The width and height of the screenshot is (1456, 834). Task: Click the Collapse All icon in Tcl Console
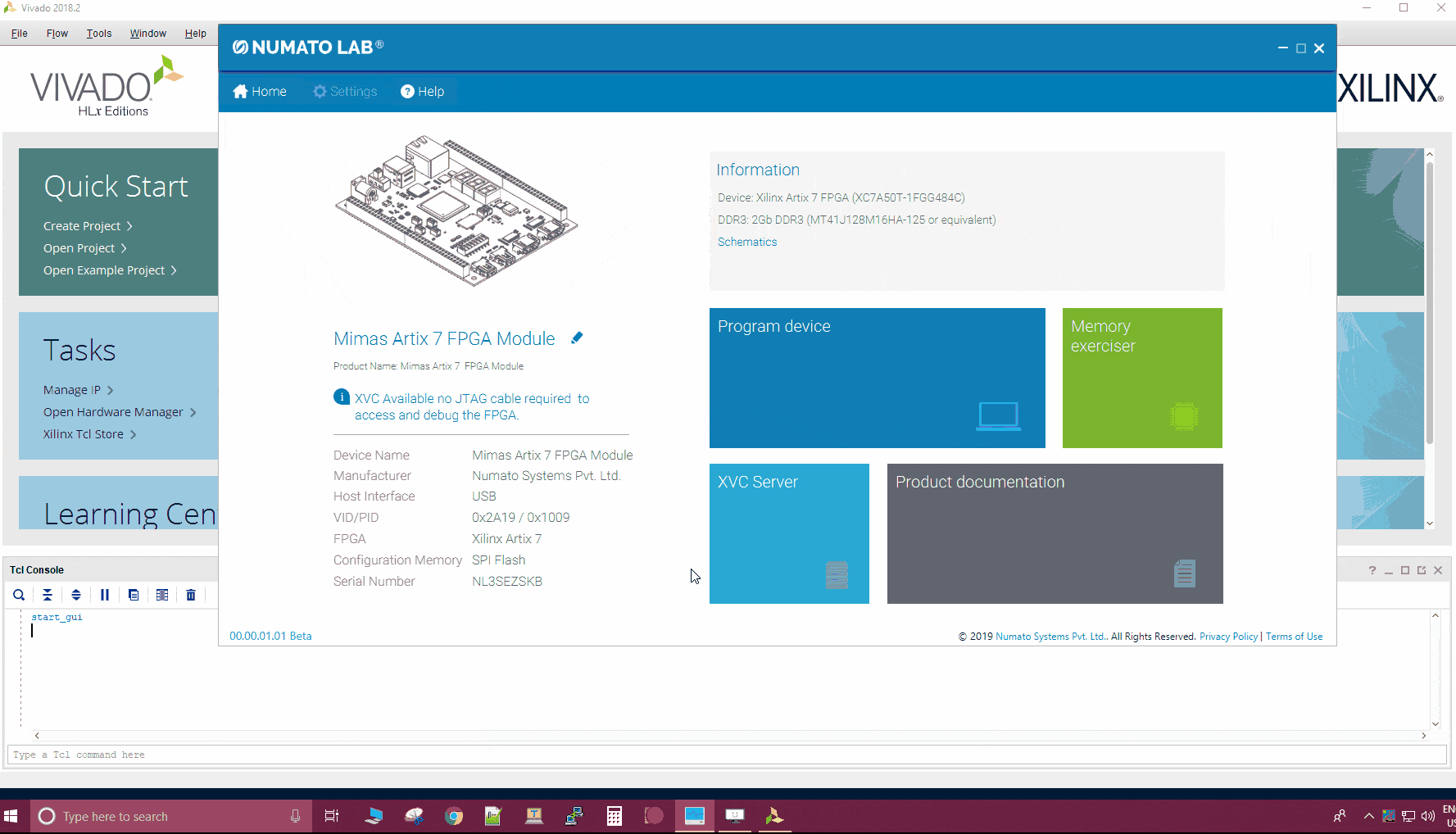[48, 595]
